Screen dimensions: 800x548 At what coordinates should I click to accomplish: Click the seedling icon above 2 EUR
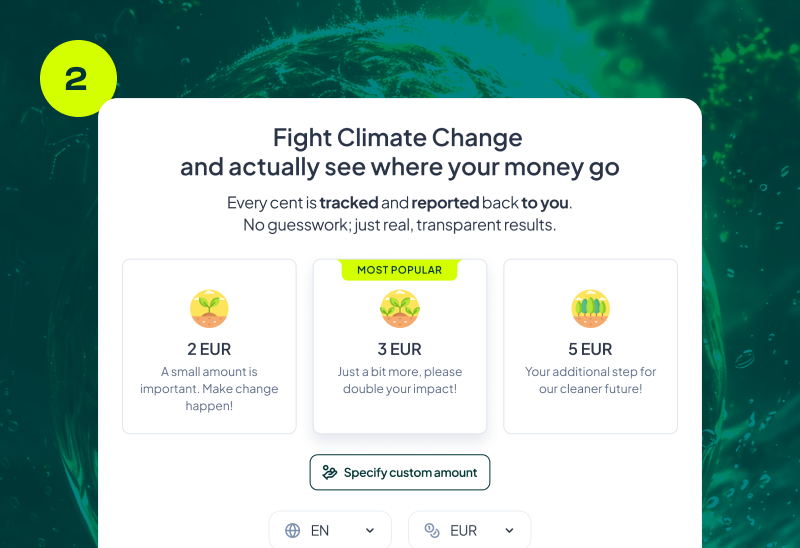coord(209,309)
